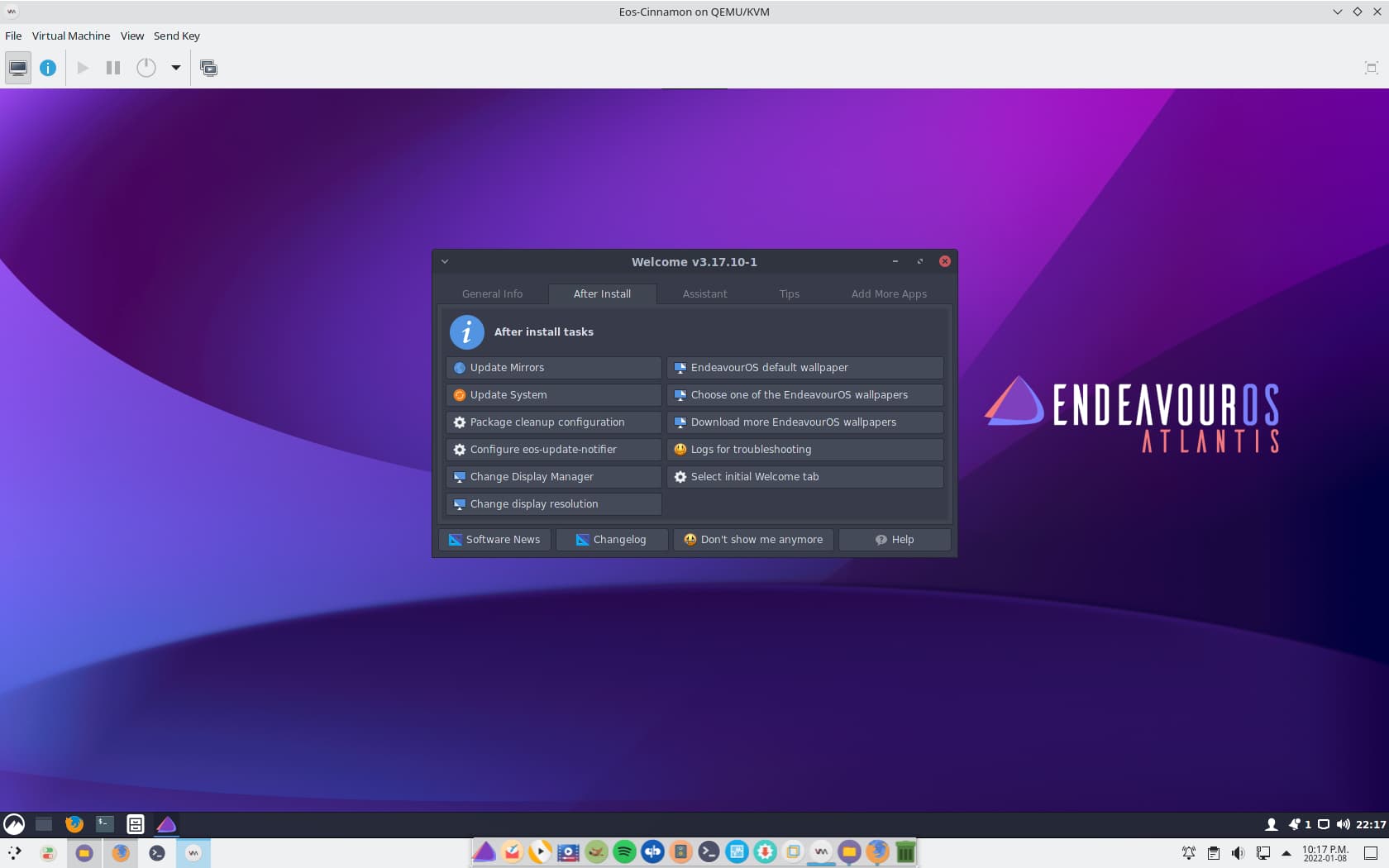Choose one of the EndeavourOS wallpapers
The height and width of the screenshot is (868, 1389).
[x=805, y=395]
